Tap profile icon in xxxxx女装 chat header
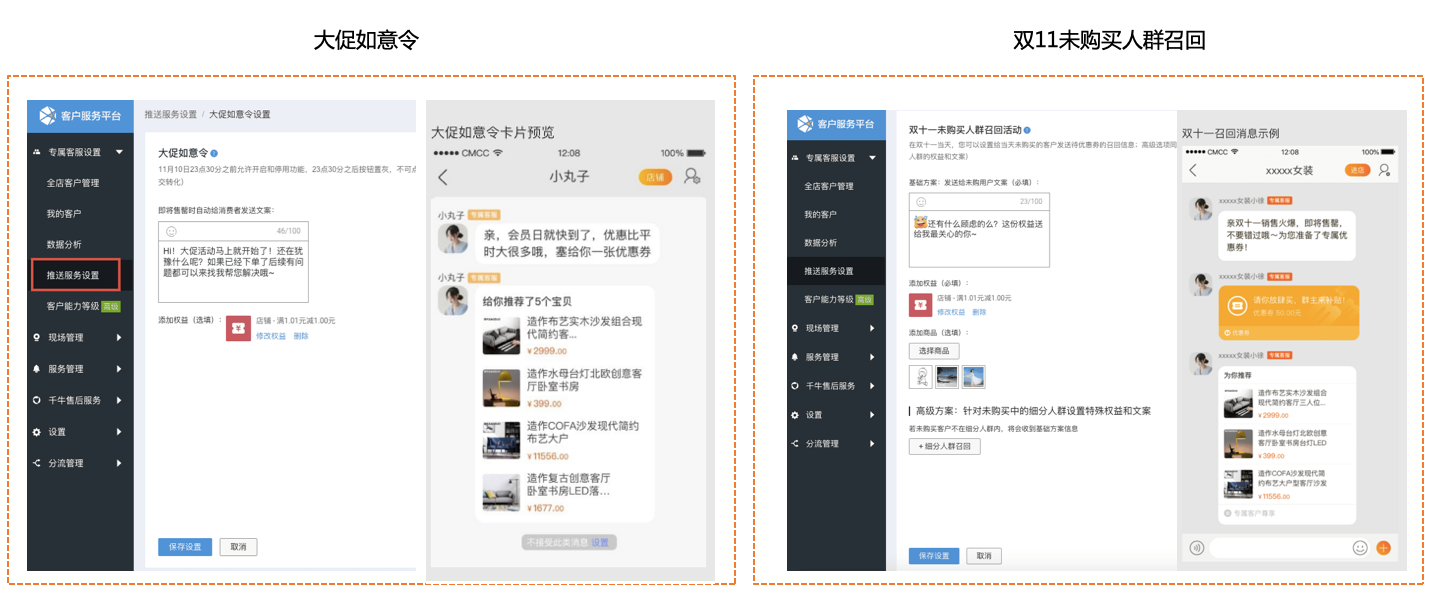The height and width of the screenshot is (602, 1437). (1384, 170)
